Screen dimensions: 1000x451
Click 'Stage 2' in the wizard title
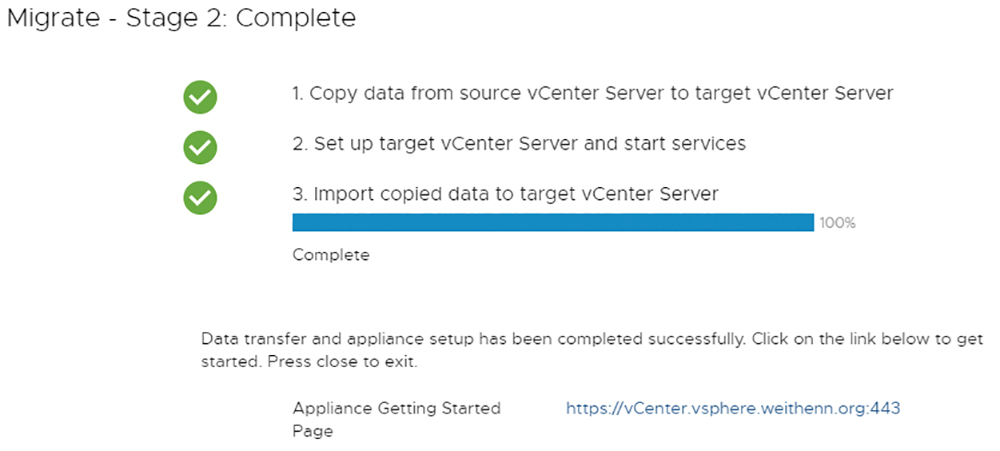tap(175, 18)
